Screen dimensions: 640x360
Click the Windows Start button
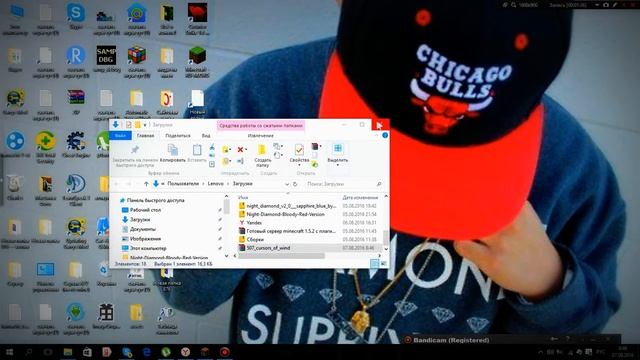click(9, 352)
